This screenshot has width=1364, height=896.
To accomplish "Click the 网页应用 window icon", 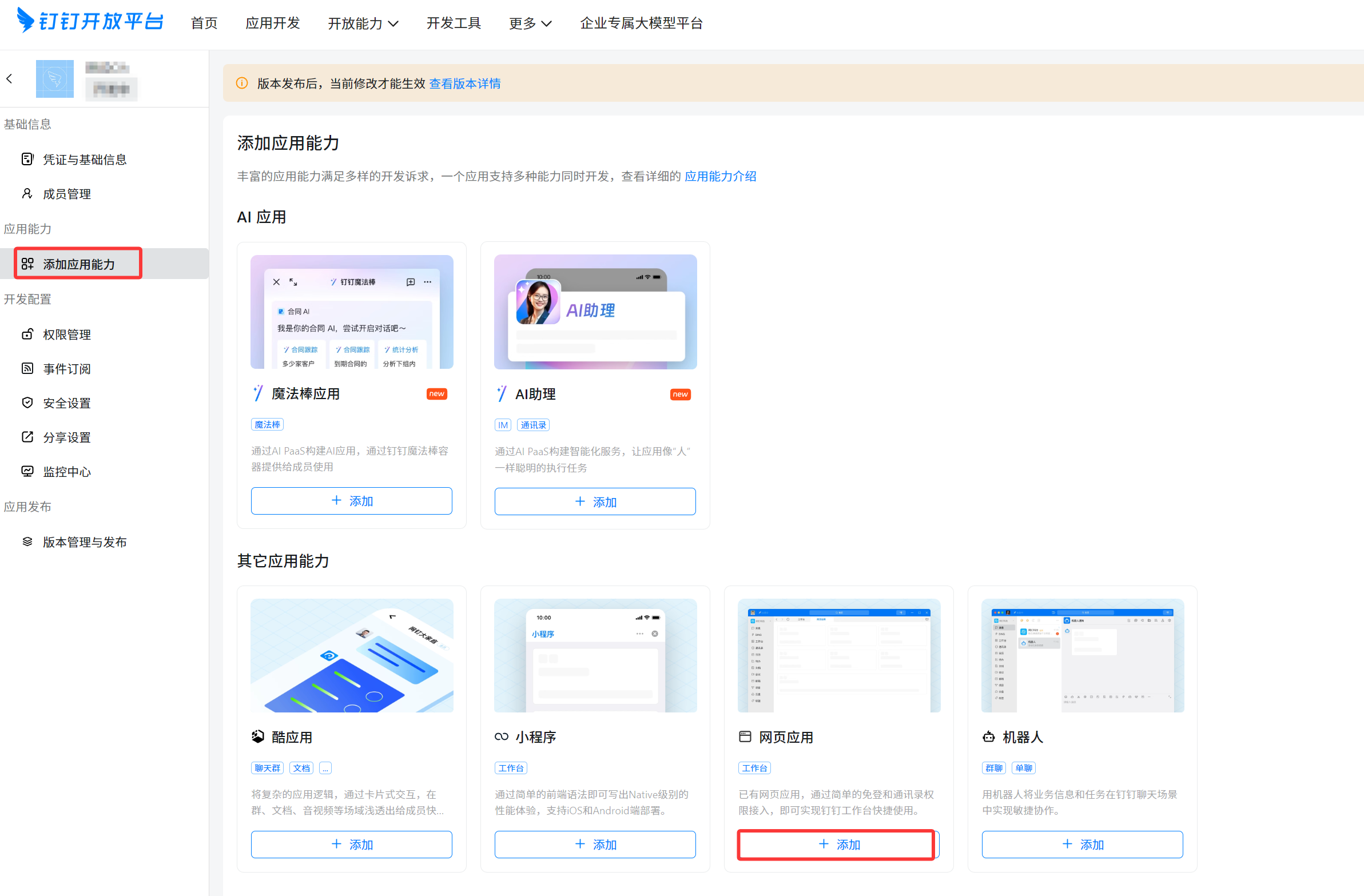I will 745,736.
